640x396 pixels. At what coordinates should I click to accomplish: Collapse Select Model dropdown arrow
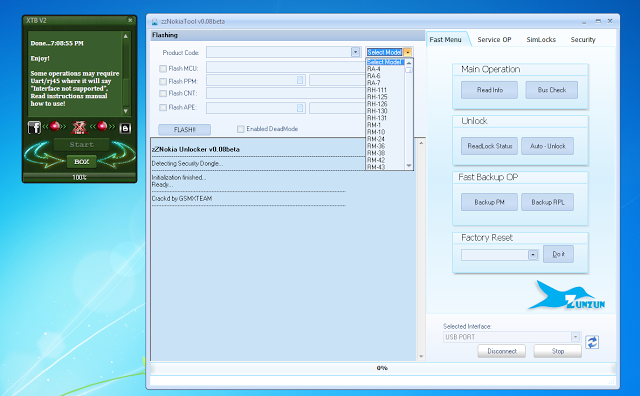(407, 52)
